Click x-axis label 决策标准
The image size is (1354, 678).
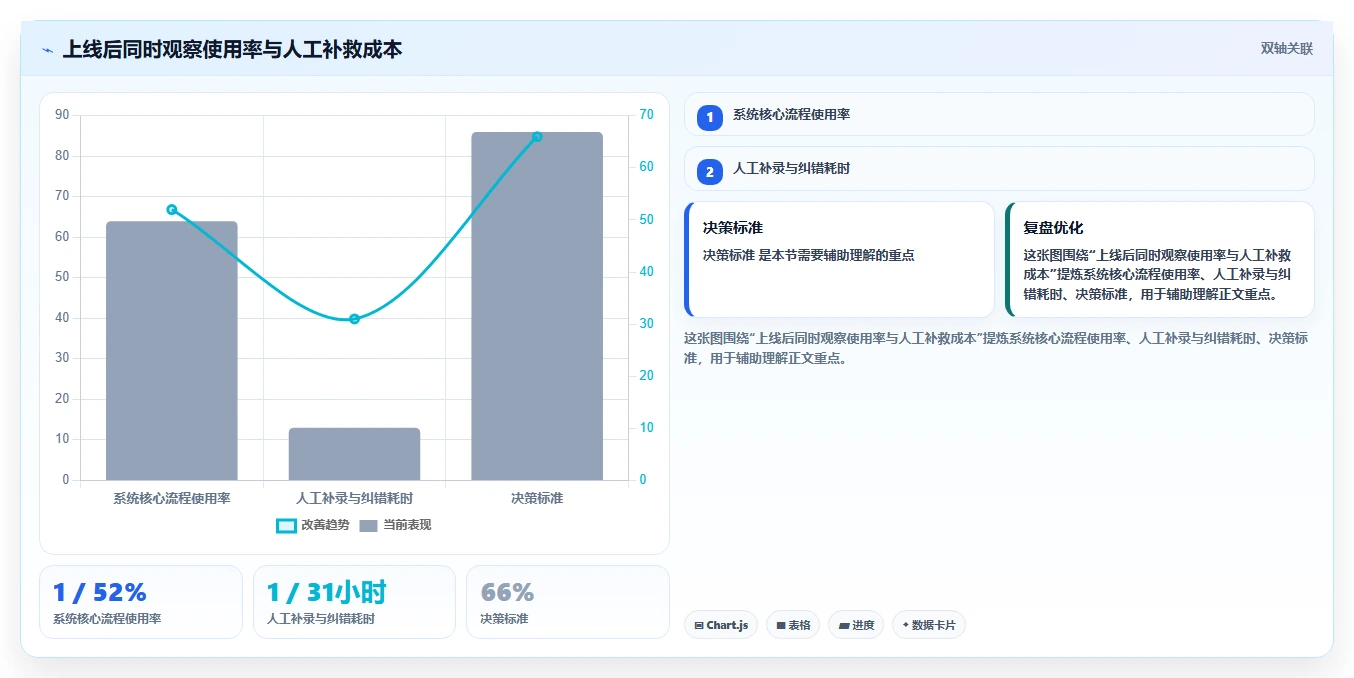pos(537,498)
